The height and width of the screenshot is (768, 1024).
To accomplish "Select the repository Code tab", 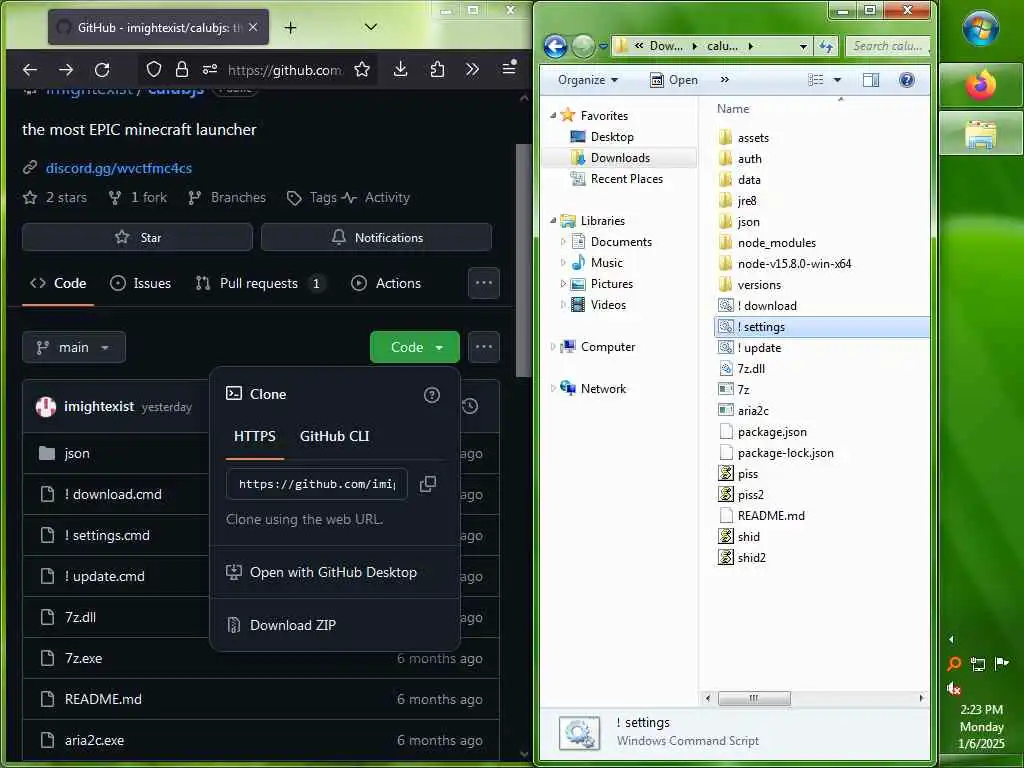I will pyautogui.click(x=58, y=283).
